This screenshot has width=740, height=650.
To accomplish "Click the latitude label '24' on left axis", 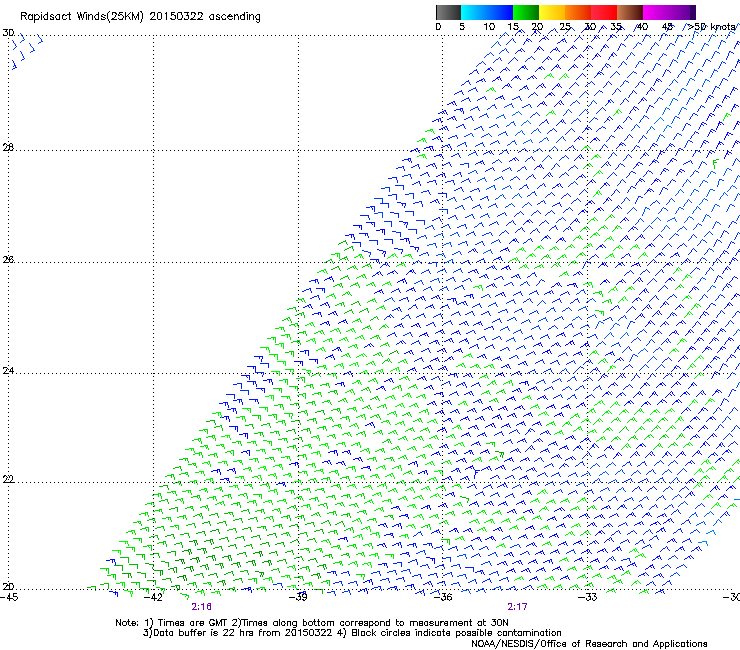I will (x=8, y=371).
